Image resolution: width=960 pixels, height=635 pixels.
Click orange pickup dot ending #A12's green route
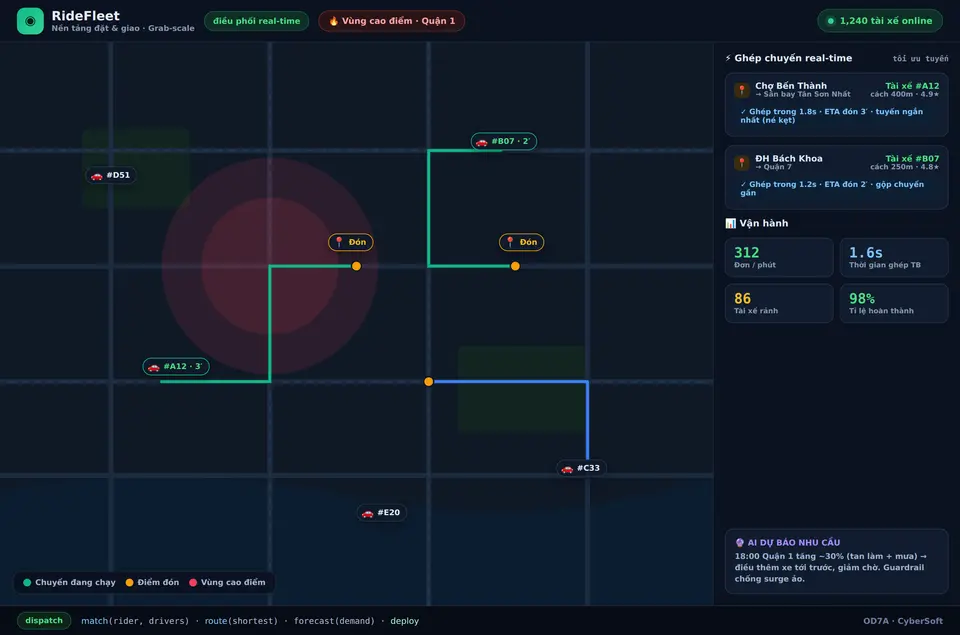point(356,266)
